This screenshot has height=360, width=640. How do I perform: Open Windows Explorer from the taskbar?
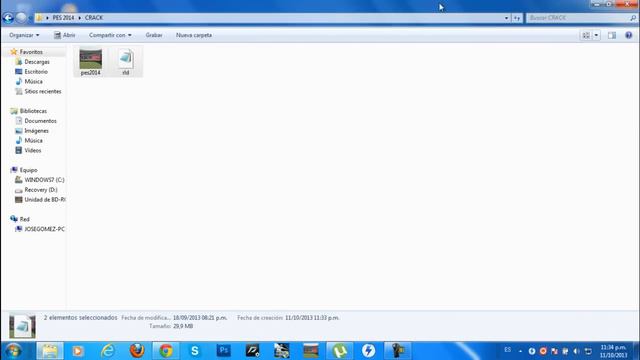tap(50, 351)
